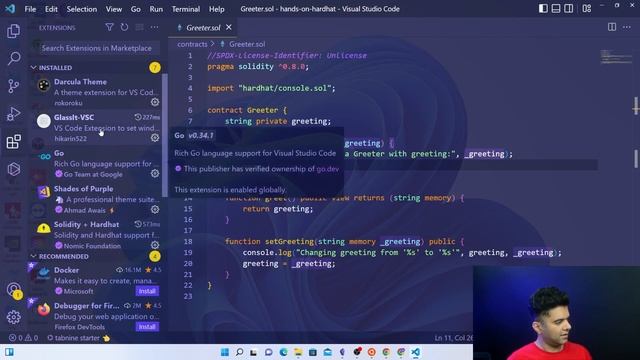Click the editor minimap
The image size is (640, 360).
[616, 57]
